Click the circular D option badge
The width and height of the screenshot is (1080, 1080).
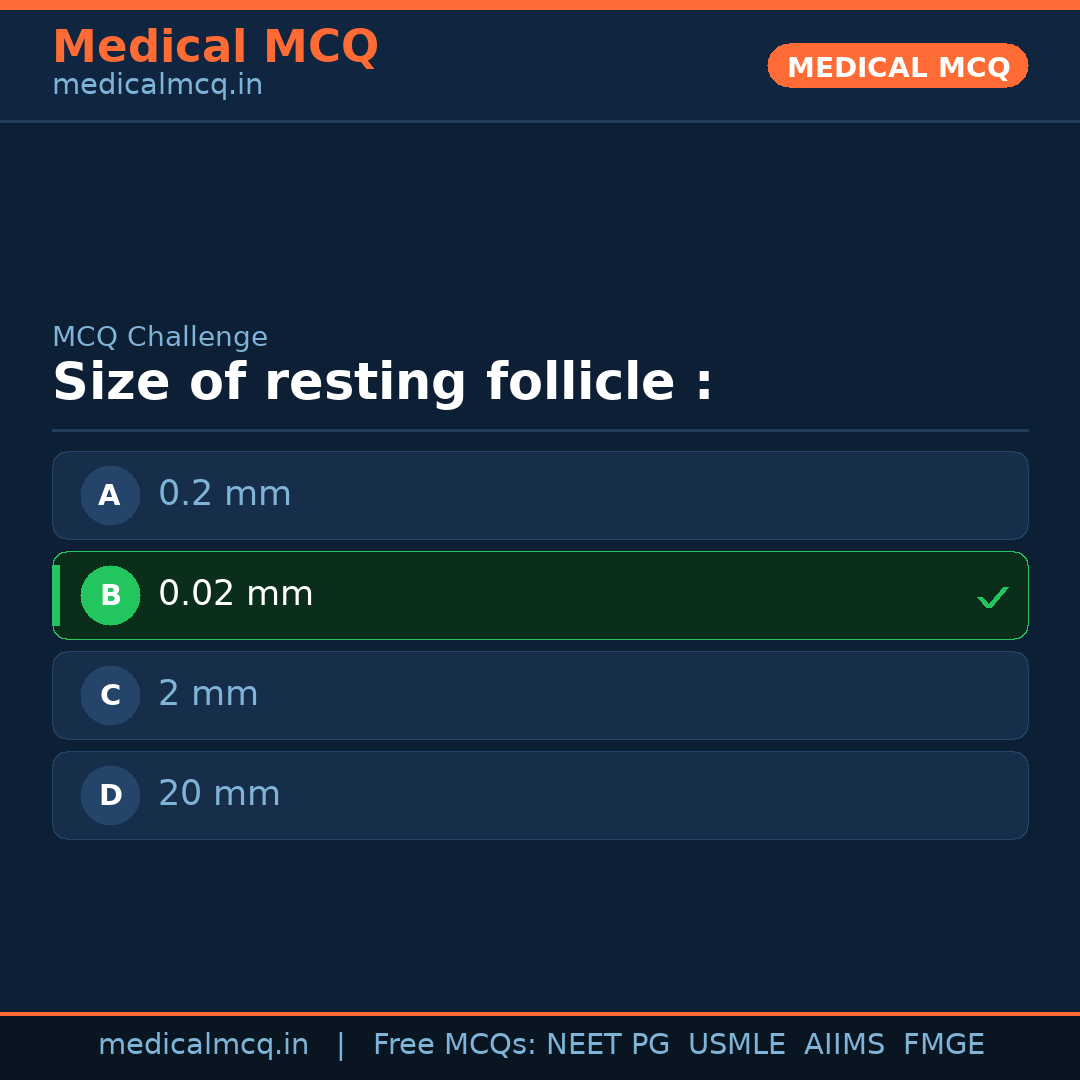tap(110, 795)
